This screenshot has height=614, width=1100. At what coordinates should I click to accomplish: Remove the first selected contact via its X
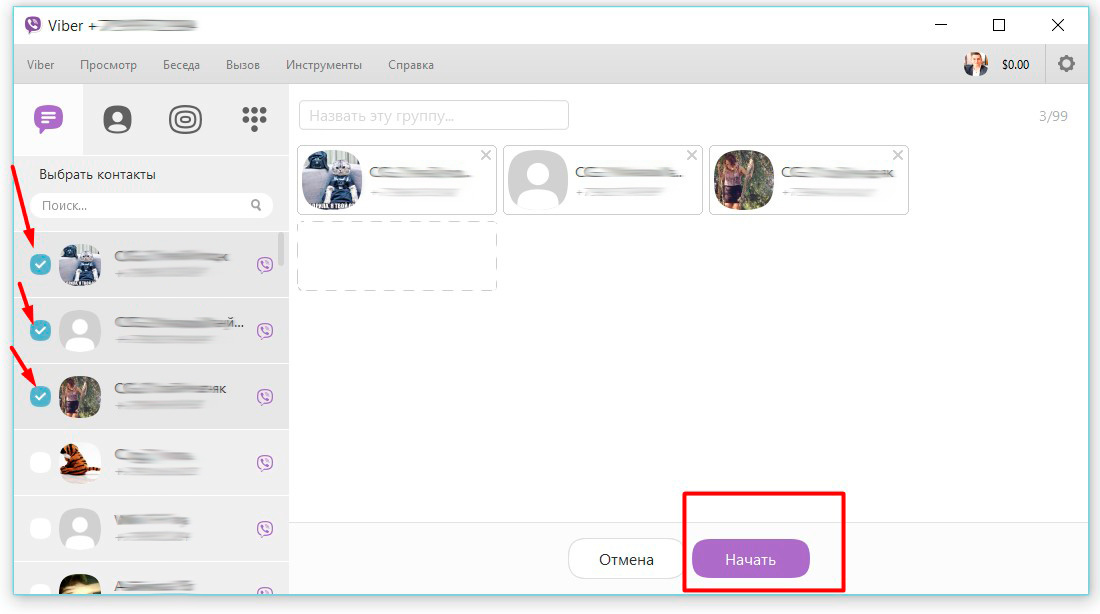[x=486, y=155]
